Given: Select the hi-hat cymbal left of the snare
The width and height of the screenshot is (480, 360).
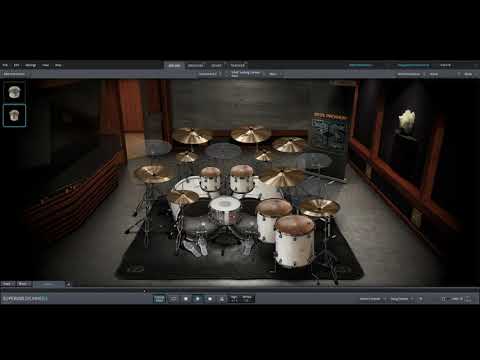Looking at the screenshot, I should pyautogui.click(x=183, y=197).
